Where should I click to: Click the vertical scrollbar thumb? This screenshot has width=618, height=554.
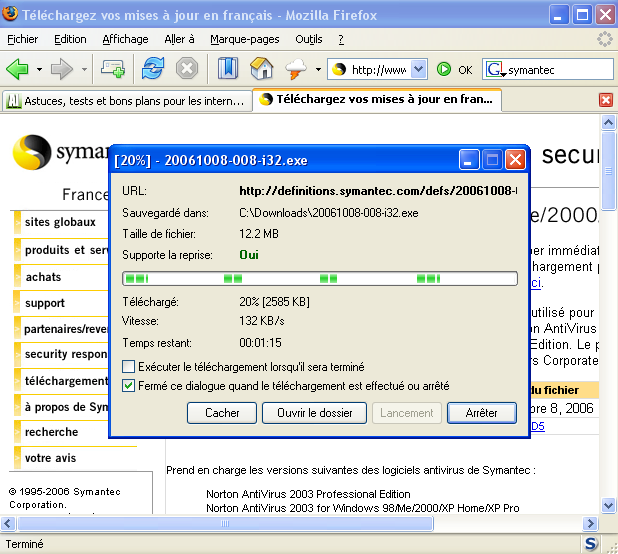click(608, 171)
